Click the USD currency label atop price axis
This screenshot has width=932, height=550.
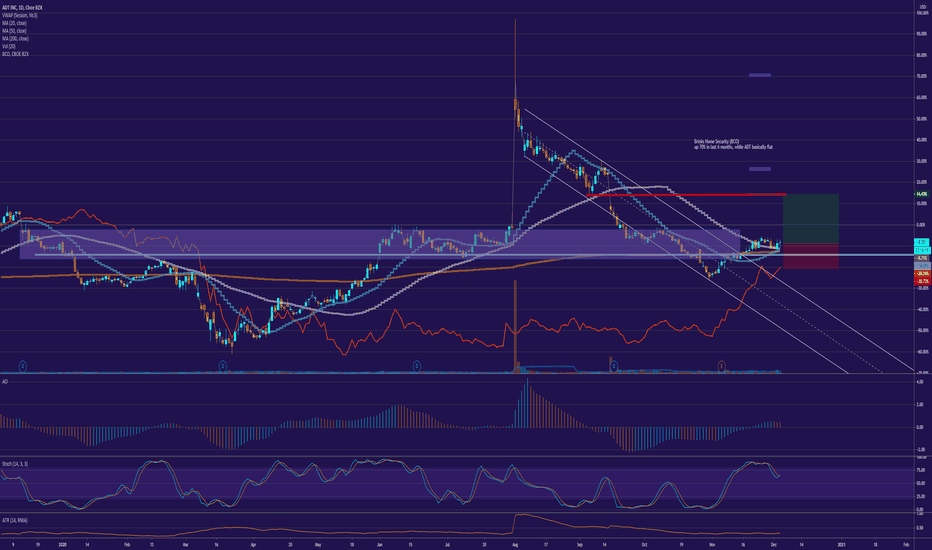tap(923, 7)
